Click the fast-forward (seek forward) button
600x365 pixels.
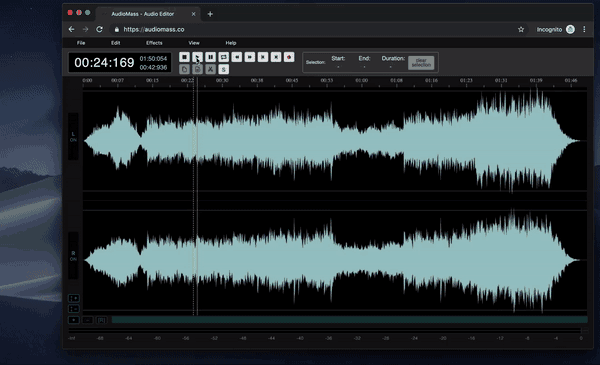[x=250, y=57]
